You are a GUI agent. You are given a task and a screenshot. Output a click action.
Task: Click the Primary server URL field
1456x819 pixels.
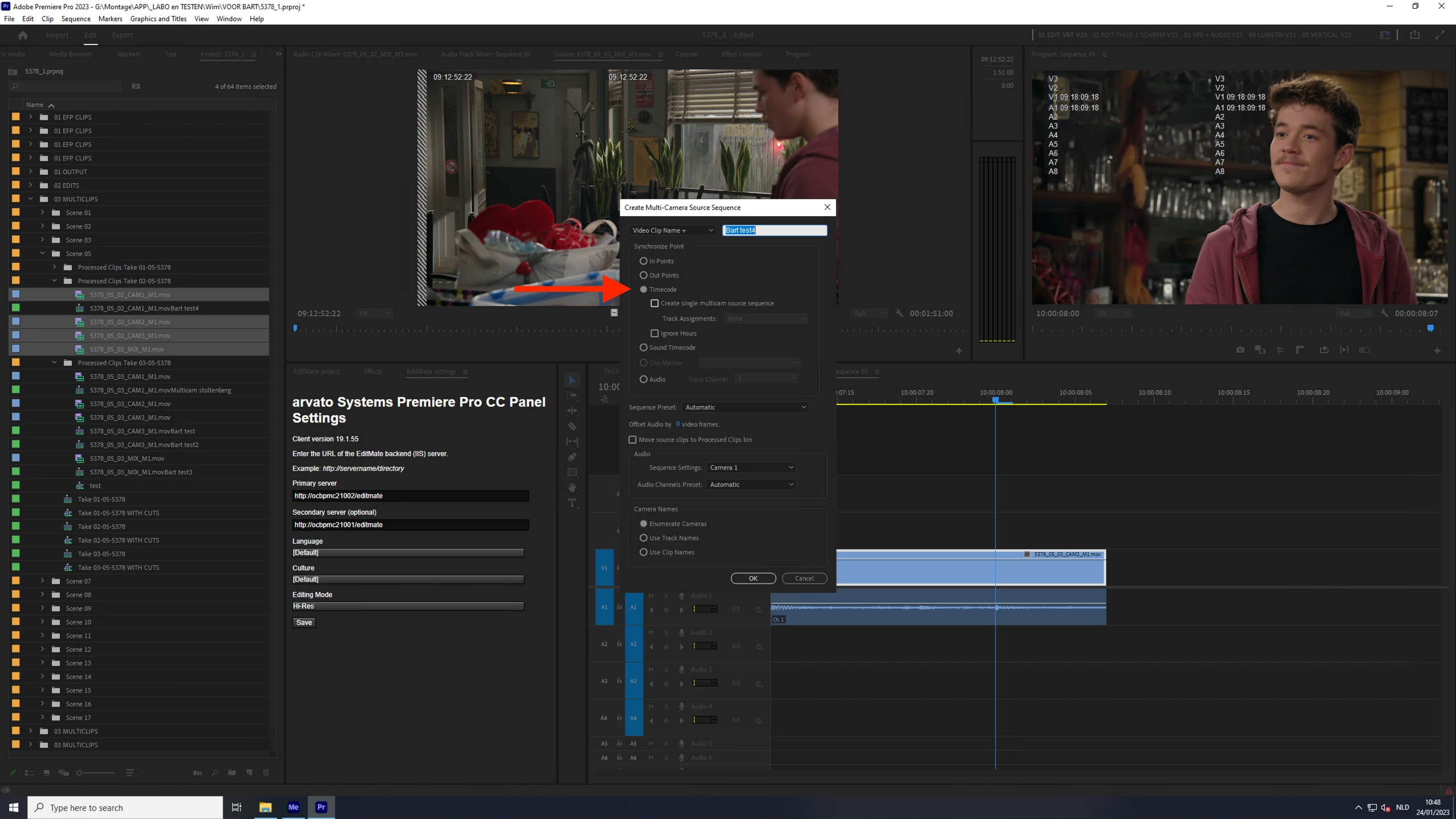coord(410,496)
